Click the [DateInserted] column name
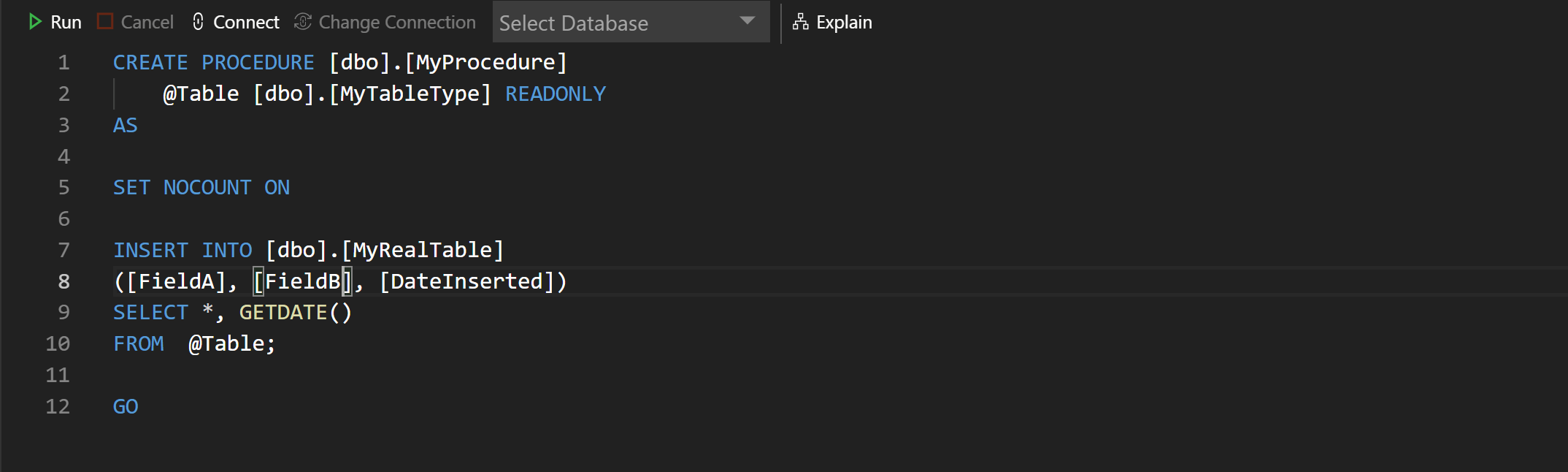This screenshot has width=1568, height=472. click(467, 281)
